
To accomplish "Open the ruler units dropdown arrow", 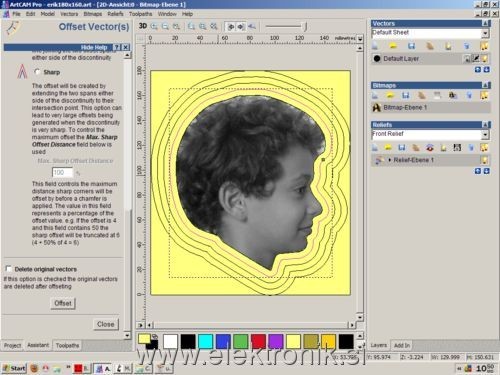I will click(360, 39).
